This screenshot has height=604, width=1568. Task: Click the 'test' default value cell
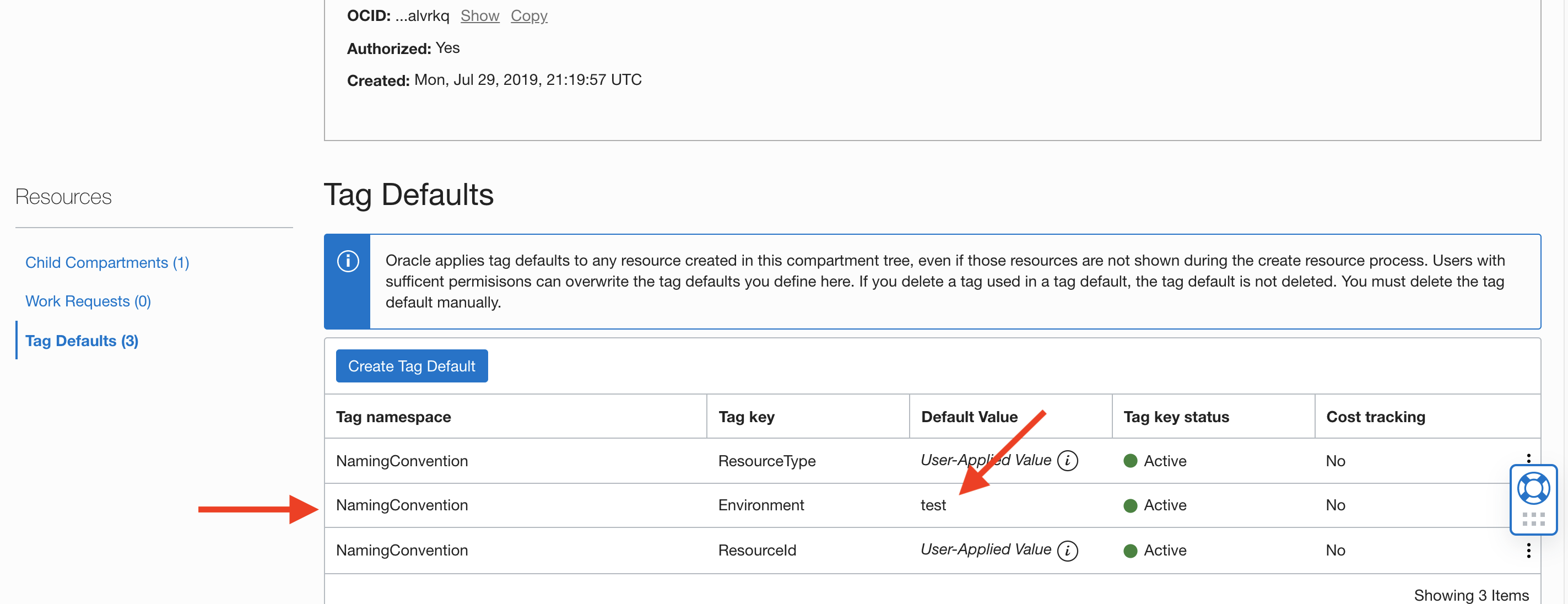coord(933,505)
